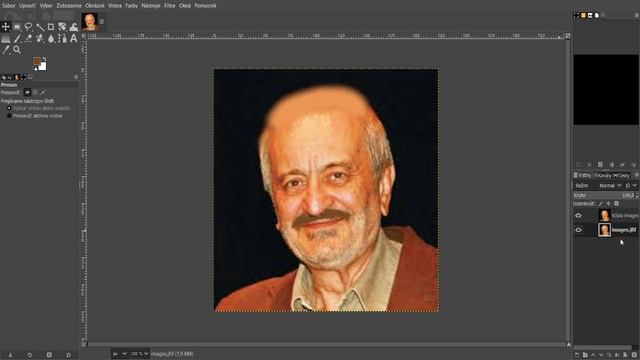Select the Heal/Clone tool

(x=40, y=39)
